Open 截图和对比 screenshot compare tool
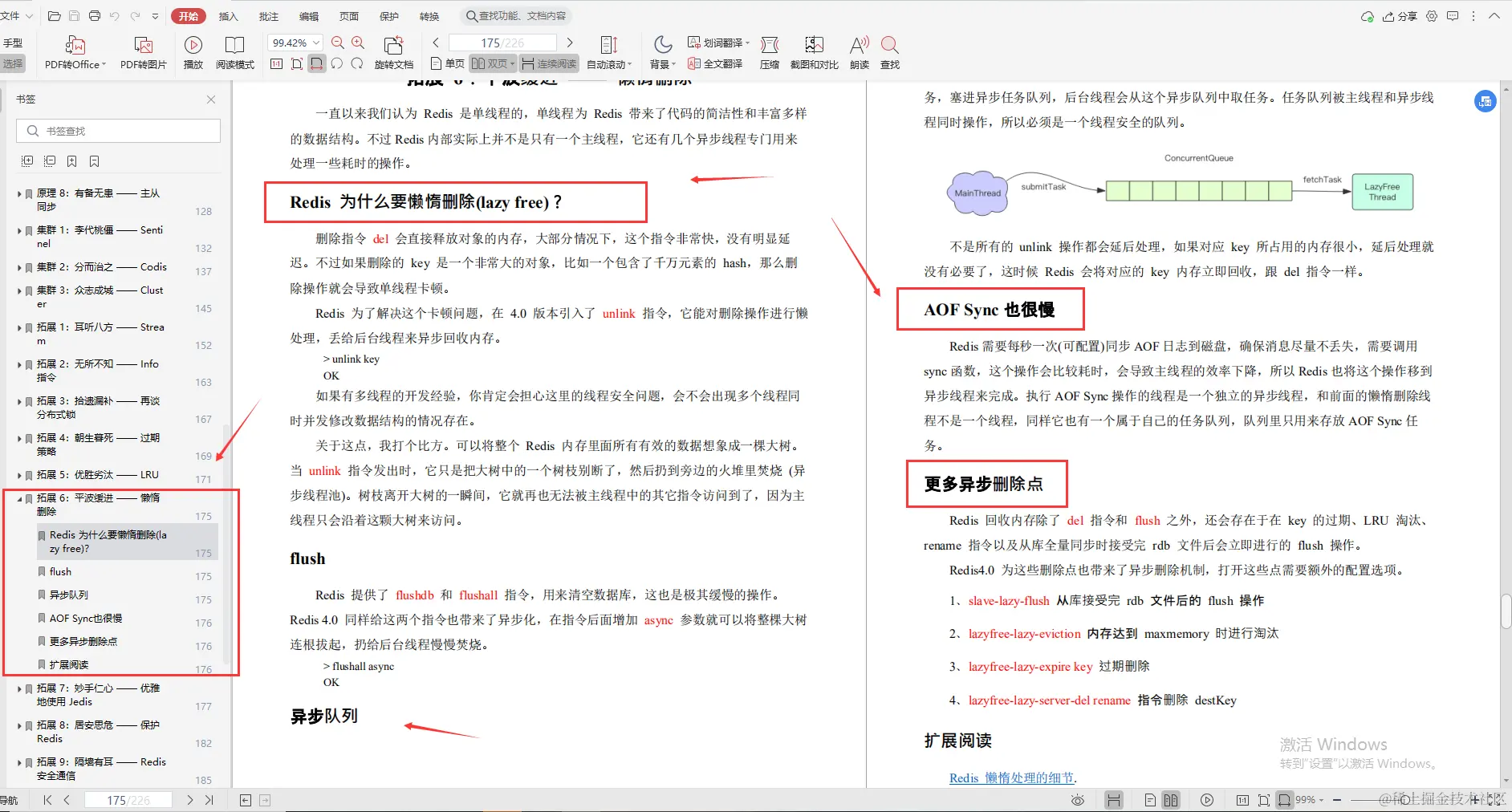This screenshot has width=1512, height=812. coord(815,52)
